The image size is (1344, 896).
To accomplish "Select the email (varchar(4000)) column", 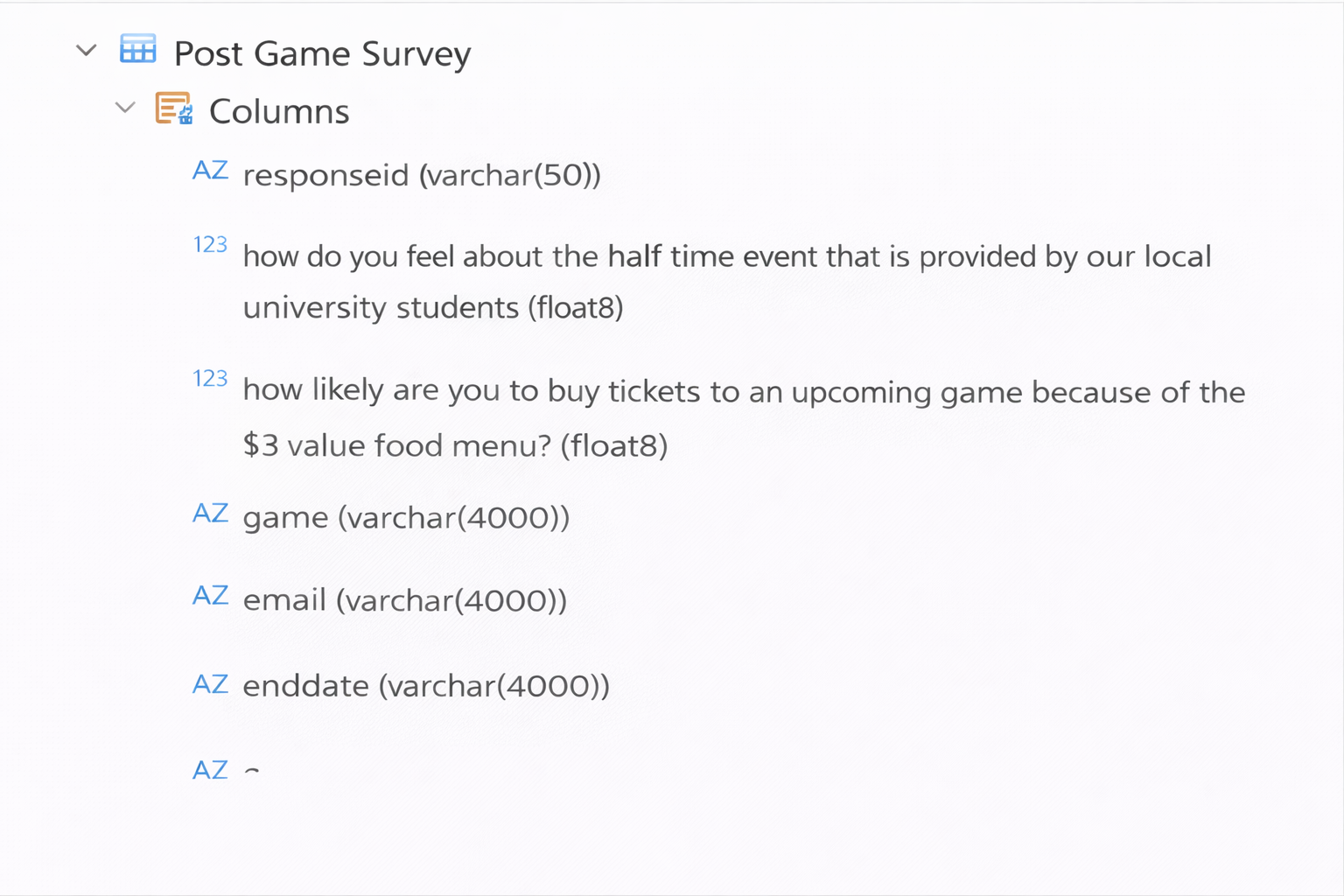I will (x=404, y=600).
